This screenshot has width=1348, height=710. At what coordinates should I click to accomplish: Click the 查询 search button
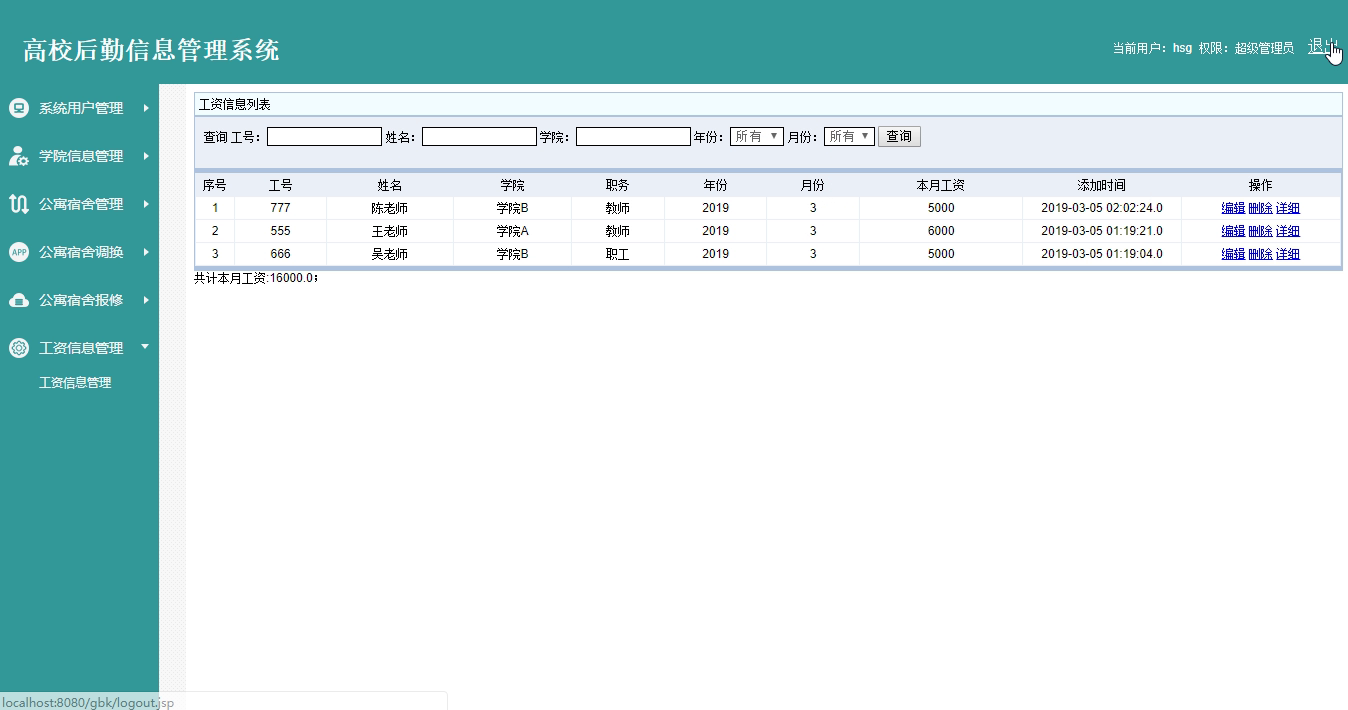click(899, 137)
